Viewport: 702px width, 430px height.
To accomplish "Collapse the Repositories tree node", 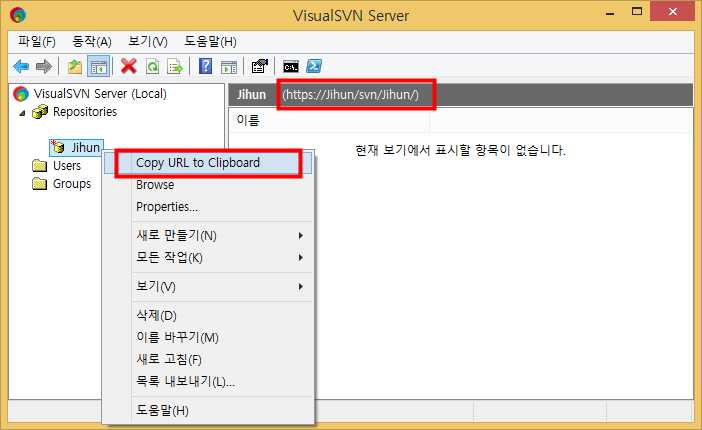I will coord(22,113).
